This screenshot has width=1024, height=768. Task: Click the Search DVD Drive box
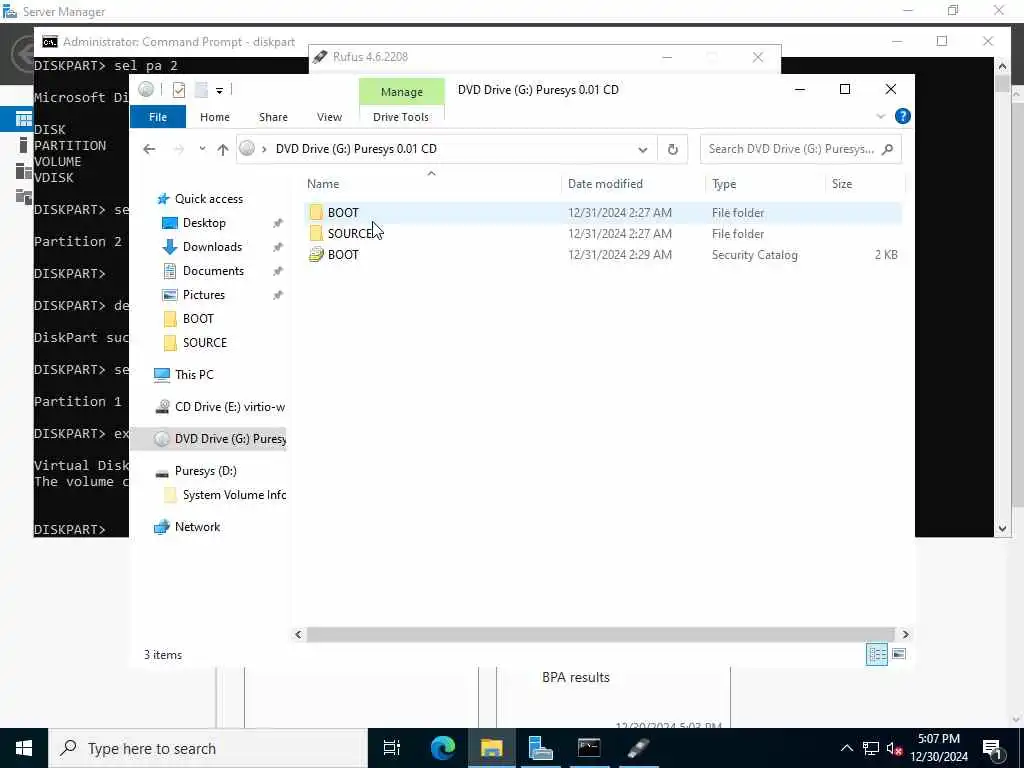800,149
